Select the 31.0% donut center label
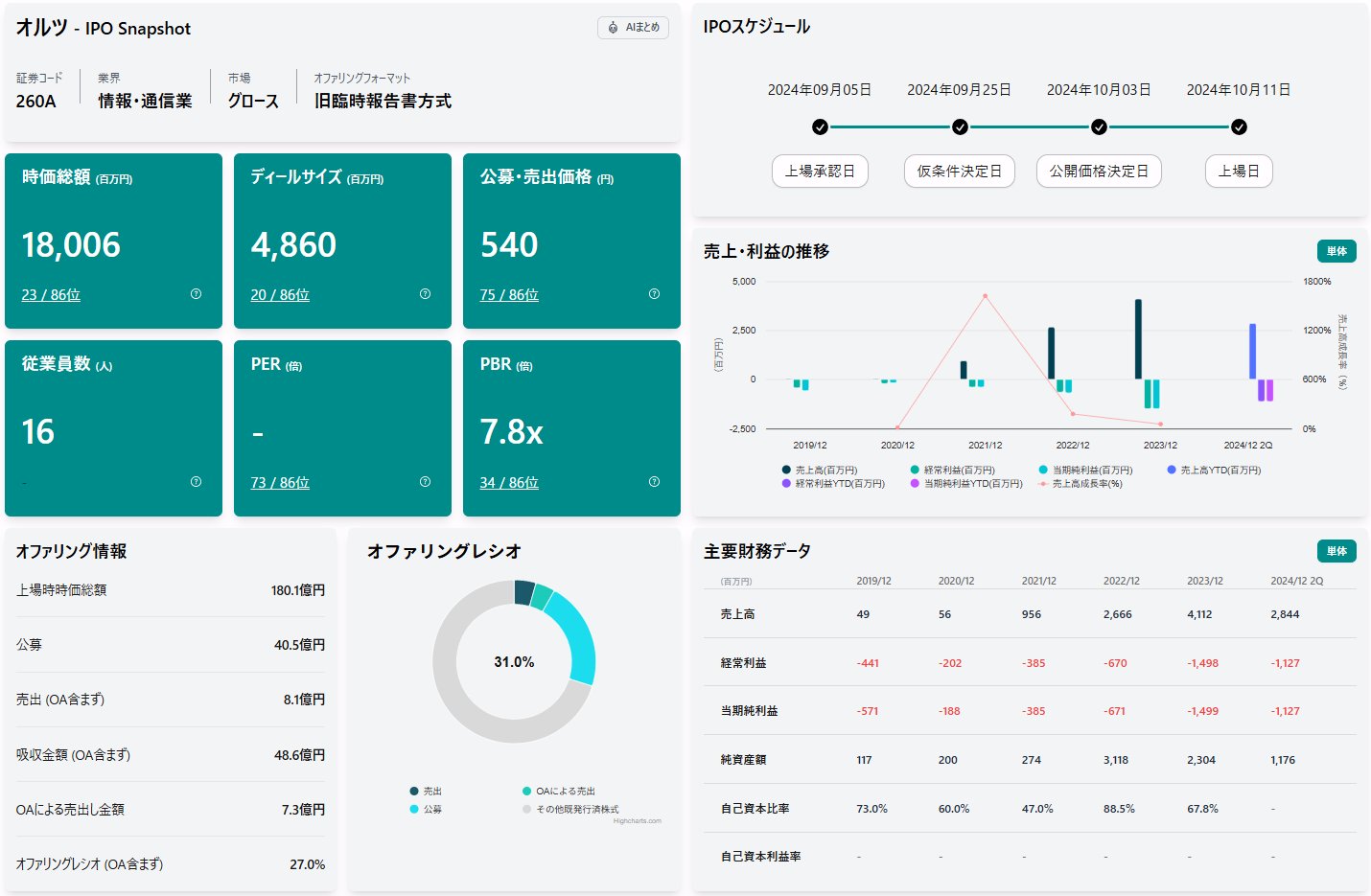Viewport: 1371px width, 896px height. pyautogui.click(x=514, y=662)
